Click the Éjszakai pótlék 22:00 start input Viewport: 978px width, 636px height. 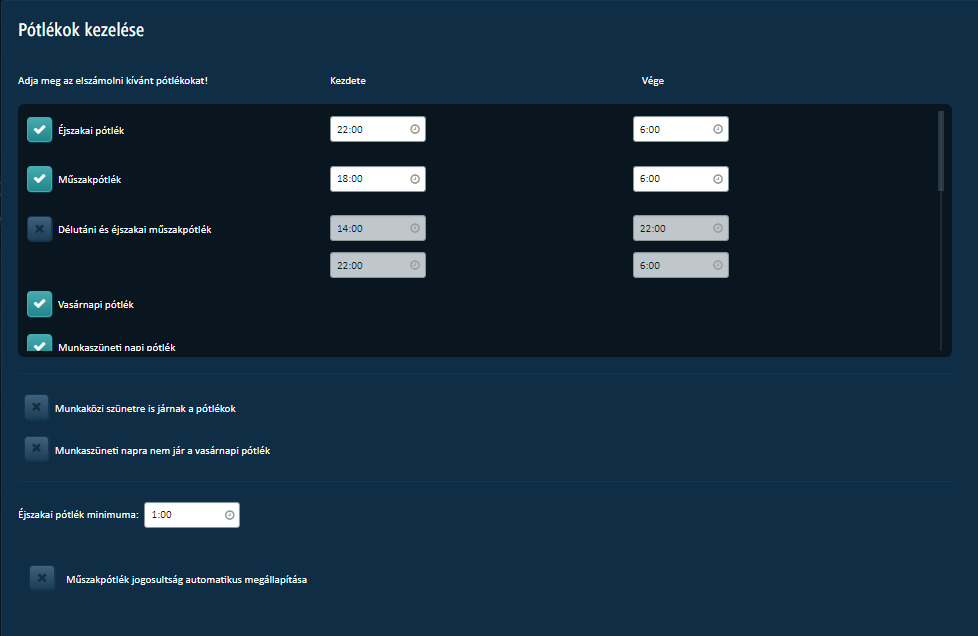point(378,129)
